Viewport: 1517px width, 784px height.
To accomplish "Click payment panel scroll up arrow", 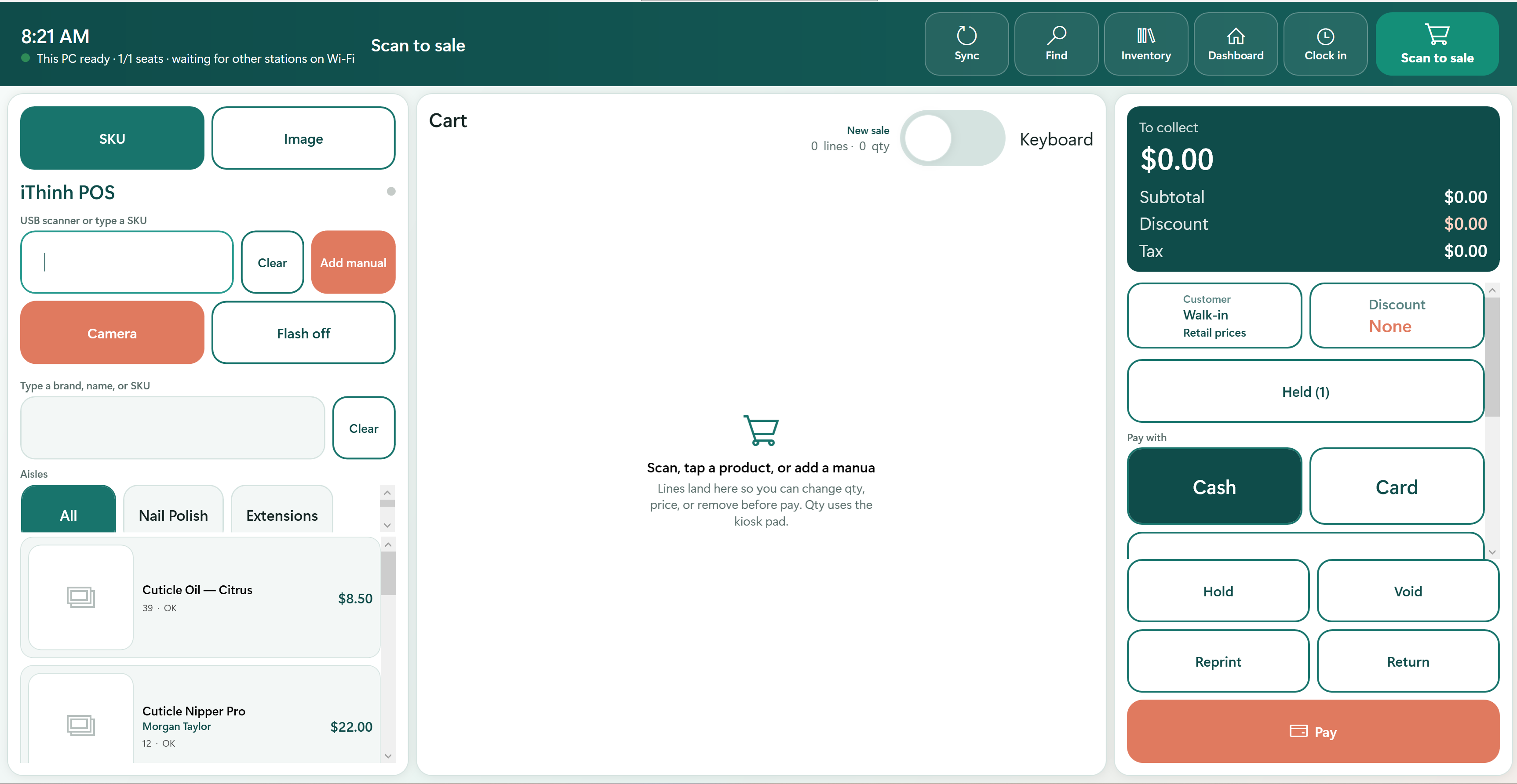I will tap(1492, 290).
